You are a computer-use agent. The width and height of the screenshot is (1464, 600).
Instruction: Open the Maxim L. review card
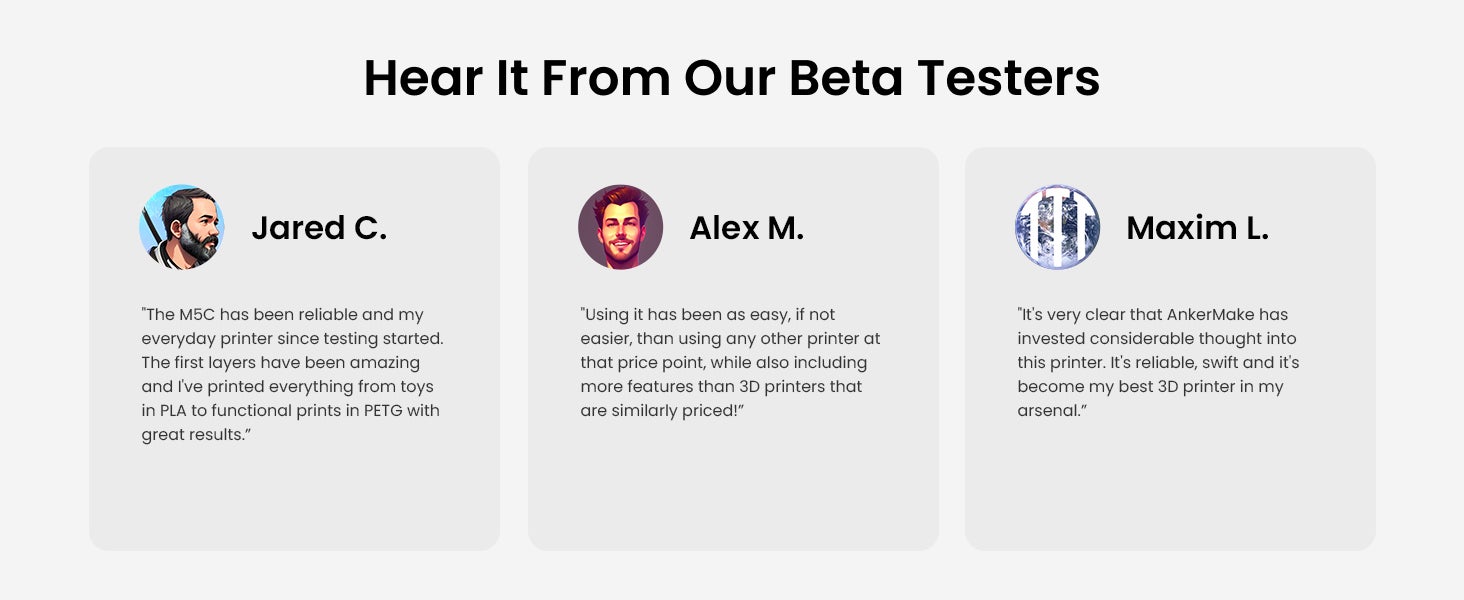(x=1170, y=348)
